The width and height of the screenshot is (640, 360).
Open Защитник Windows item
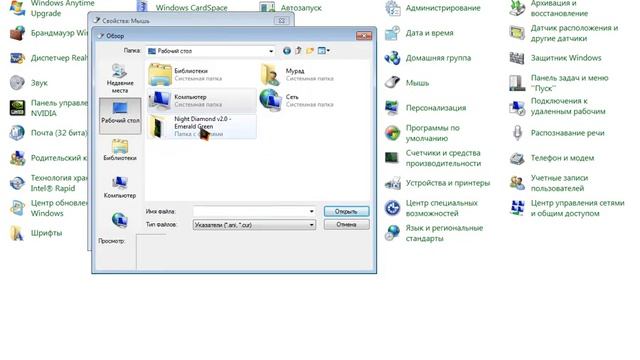(x=556, y=58)
